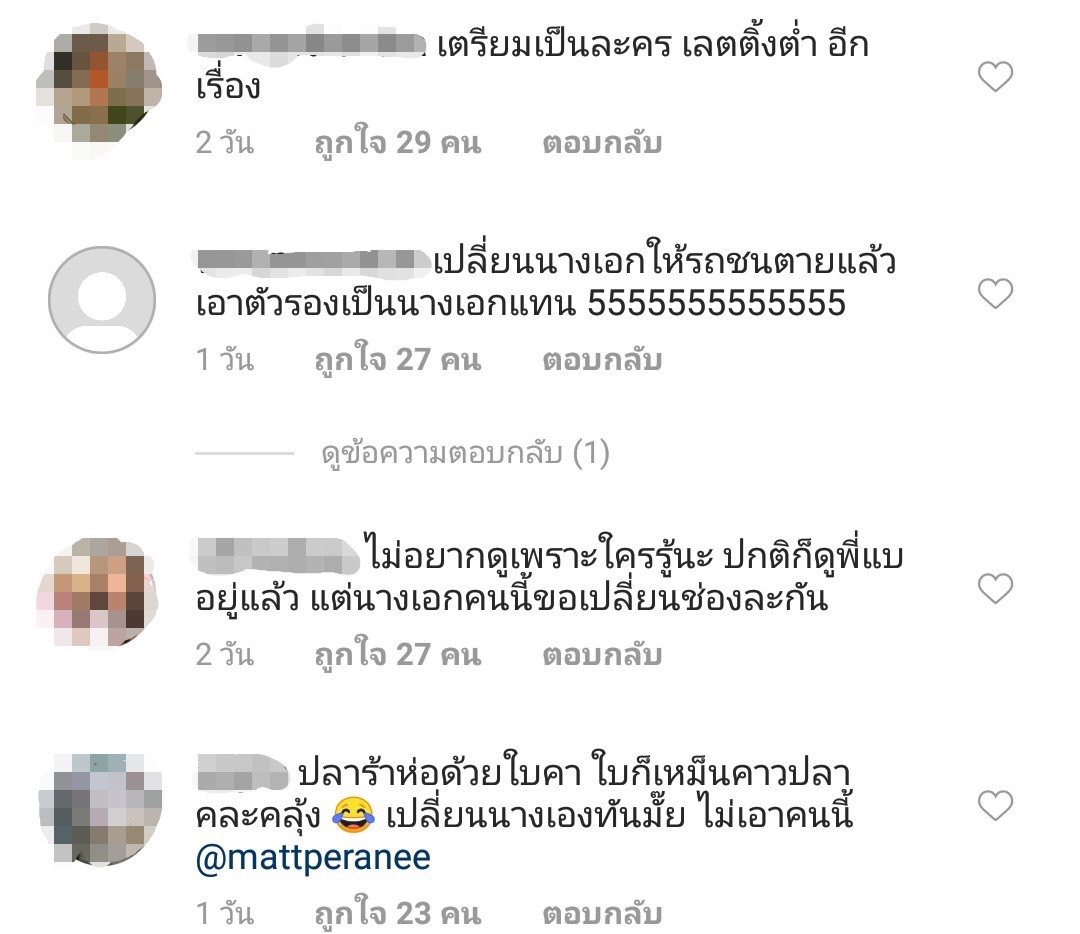The height and width of the screenshot is (934, 1080).
Task: Reply to the เตรียมเป็นละคร comment
Action: tap(602, 143)
